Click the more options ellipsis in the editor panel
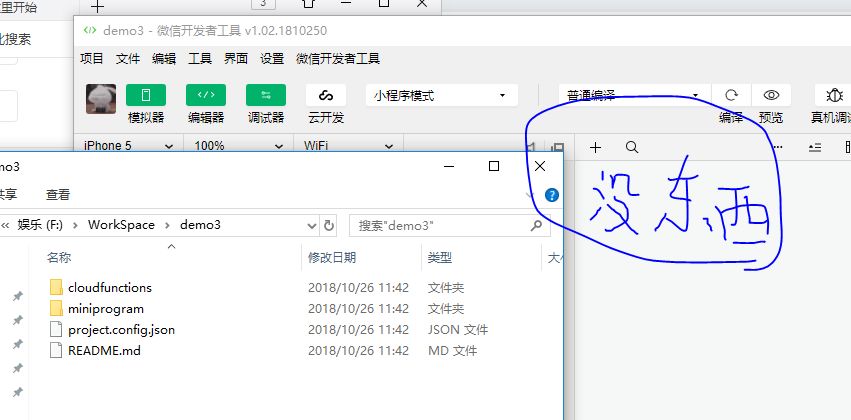 [x=777, y=148]
